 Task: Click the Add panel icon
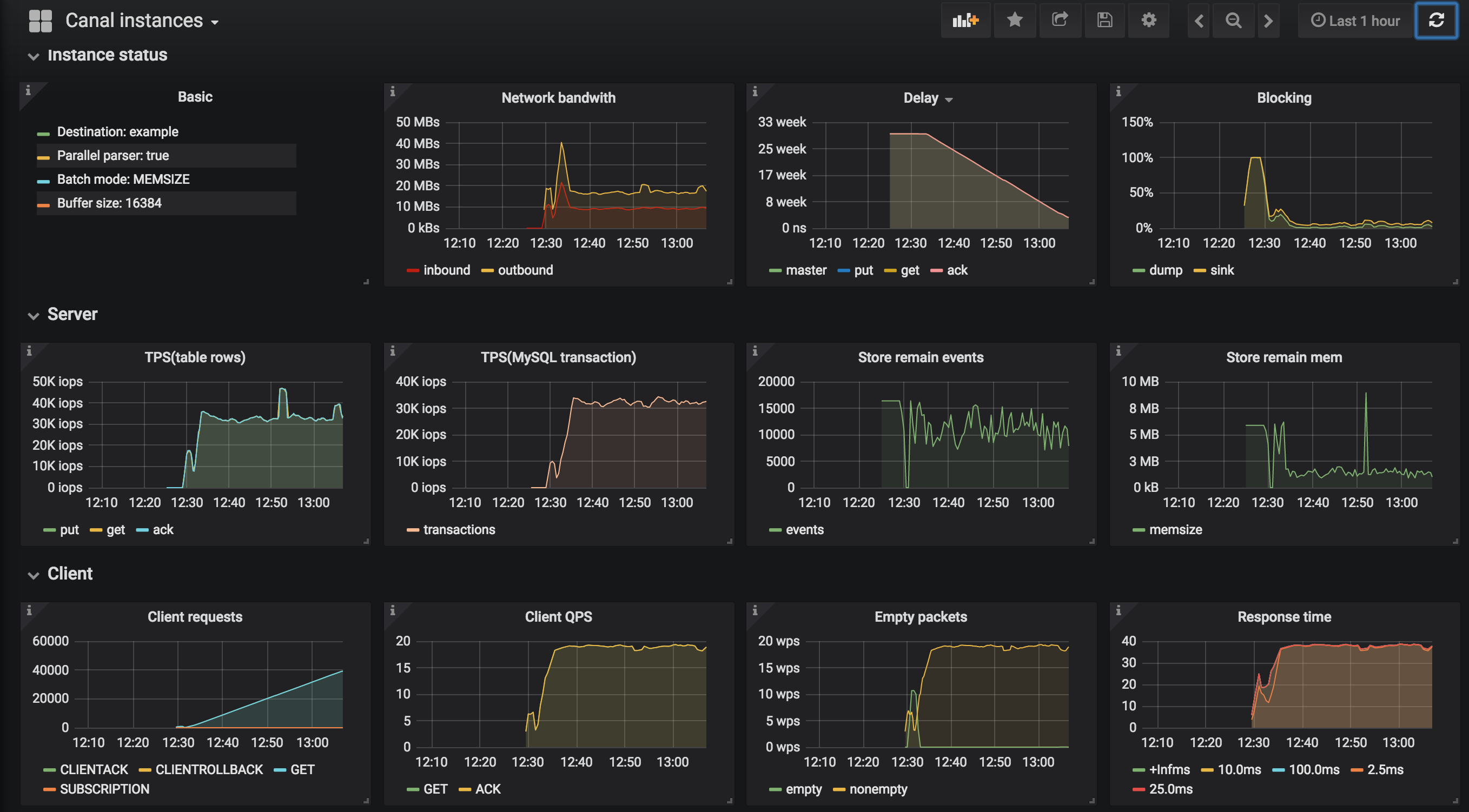pyautogui.click(x=965, y=21)
